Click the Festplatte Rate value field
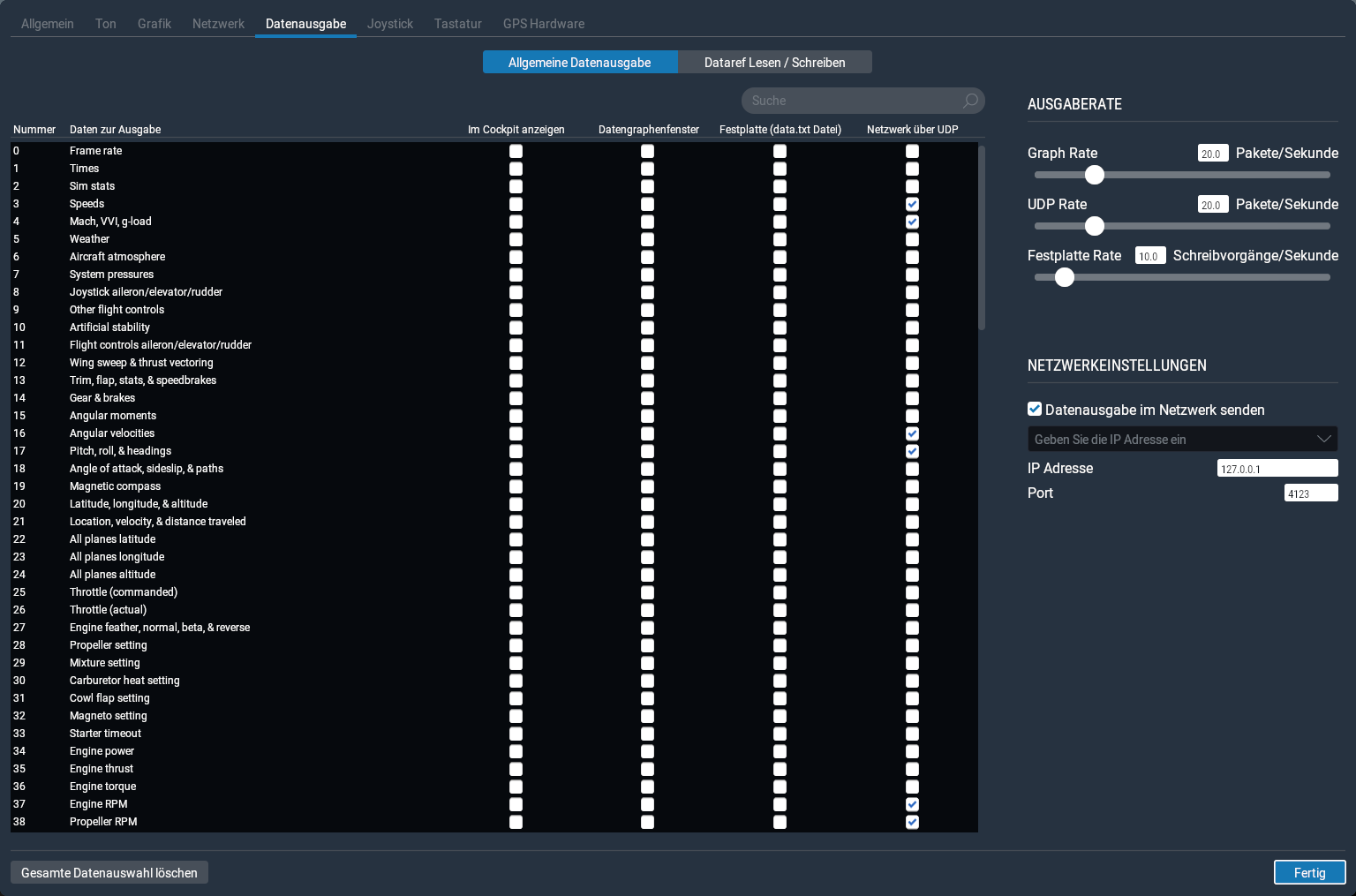This screenshot has width=1356, height=896. [1150, 255]
